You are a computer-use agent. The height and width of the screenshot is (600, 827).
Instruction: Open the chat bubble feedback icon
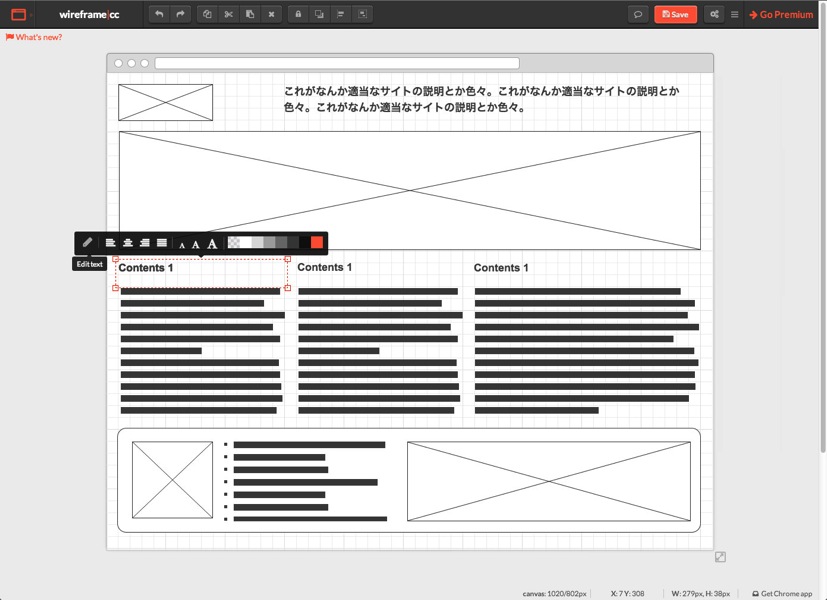[637, 14]
